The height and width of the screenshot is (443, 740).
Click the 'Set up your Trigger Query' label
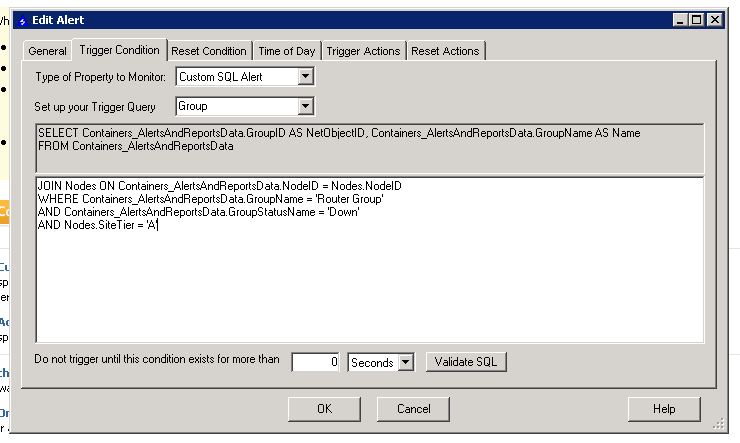coord(95,107)
